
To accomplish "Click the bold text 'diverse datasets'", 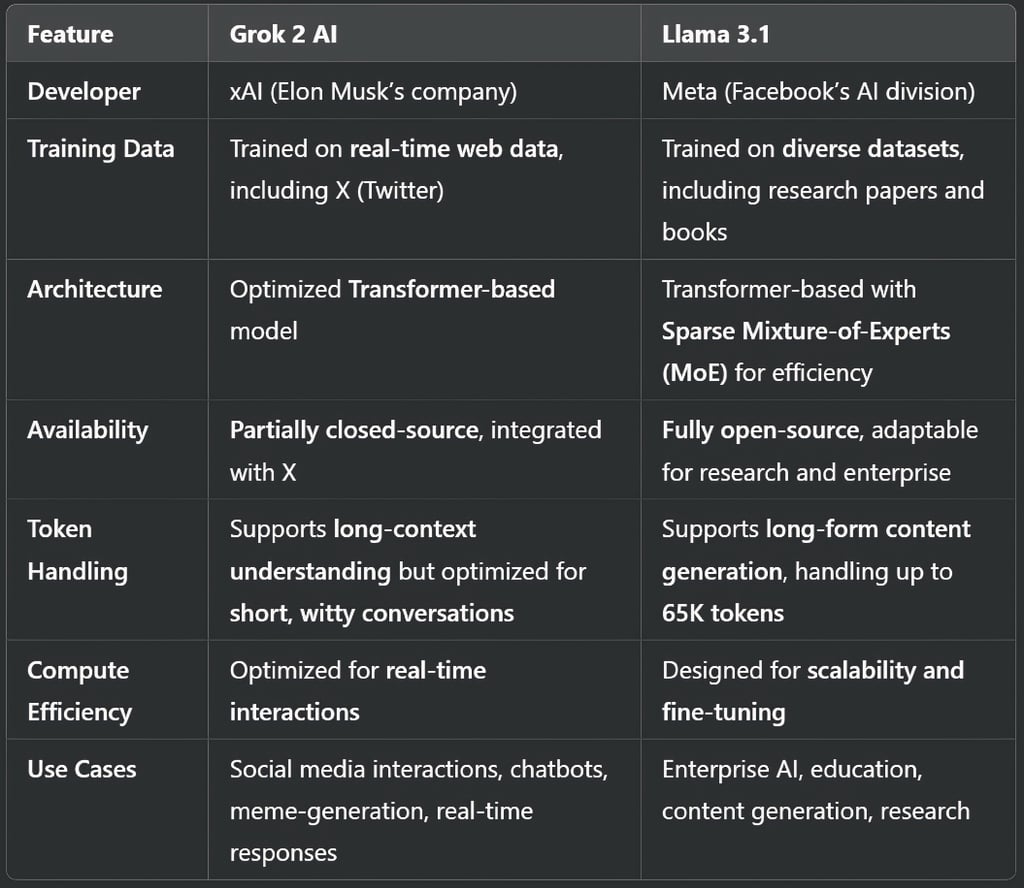I will [x=872, y=149].
